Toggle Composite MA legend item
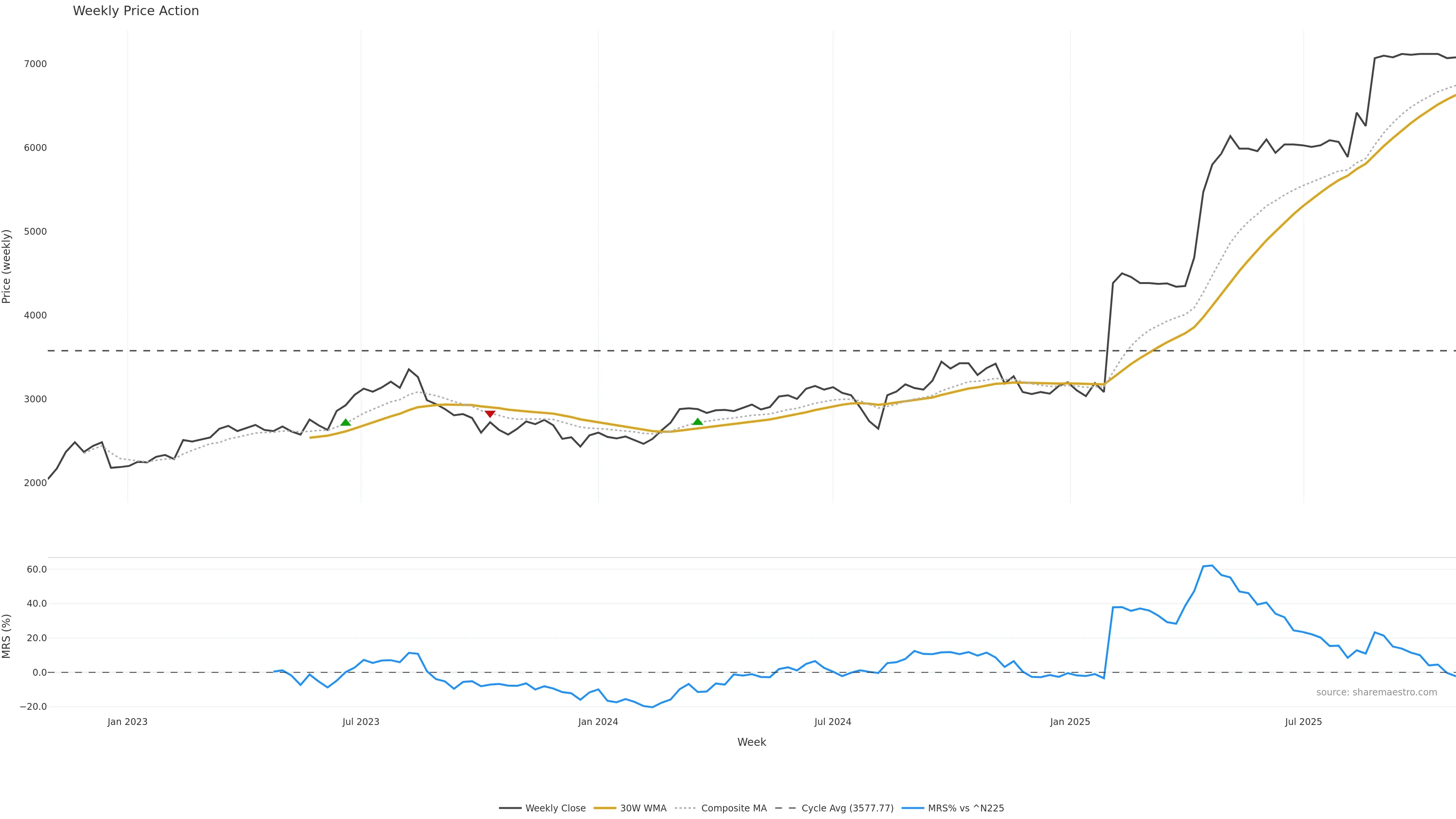The width and height of the screenshot is (1456, 819). click(x=734, y=808)
